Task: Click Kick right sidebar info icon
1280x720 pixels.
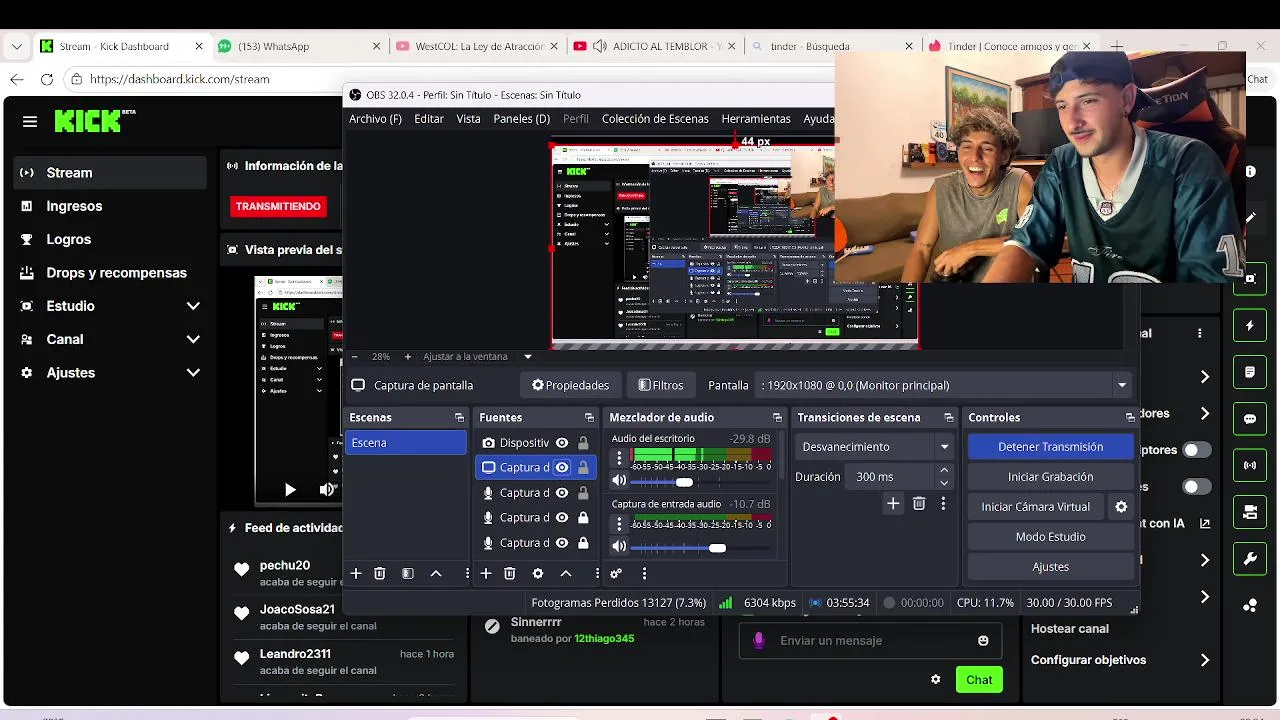Action: click(1250, 172)
